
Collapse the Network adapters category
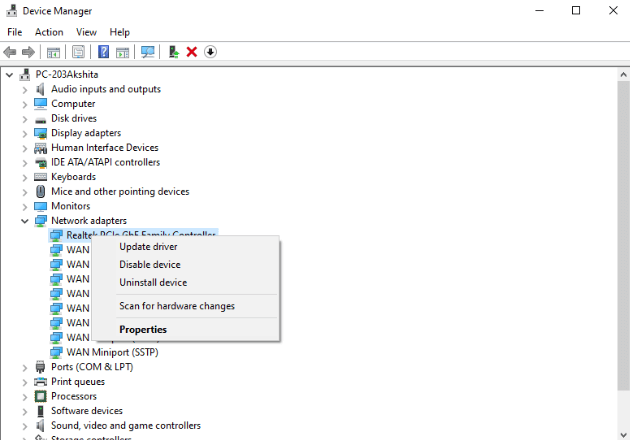(25, 221)
